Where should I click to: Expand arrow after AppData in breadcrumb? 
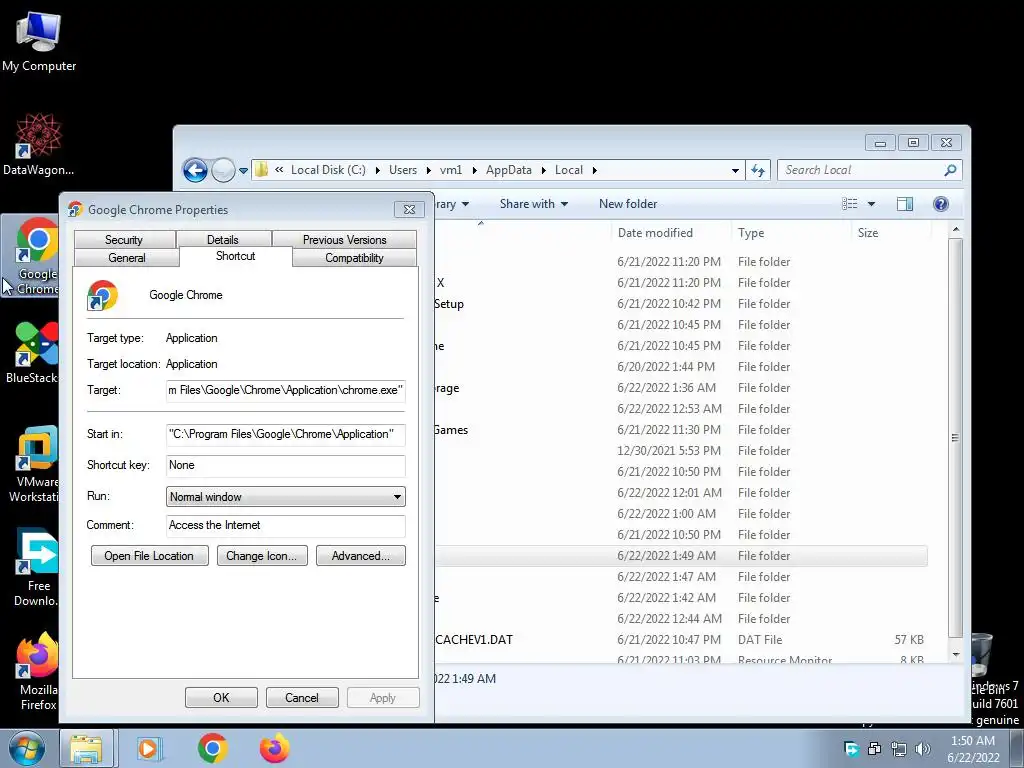click(x=543, y=170)
